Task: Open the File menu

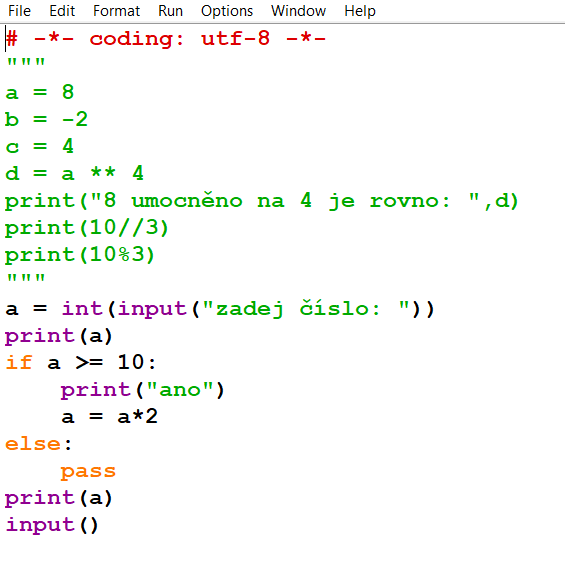Action: (x=19, y=11)
